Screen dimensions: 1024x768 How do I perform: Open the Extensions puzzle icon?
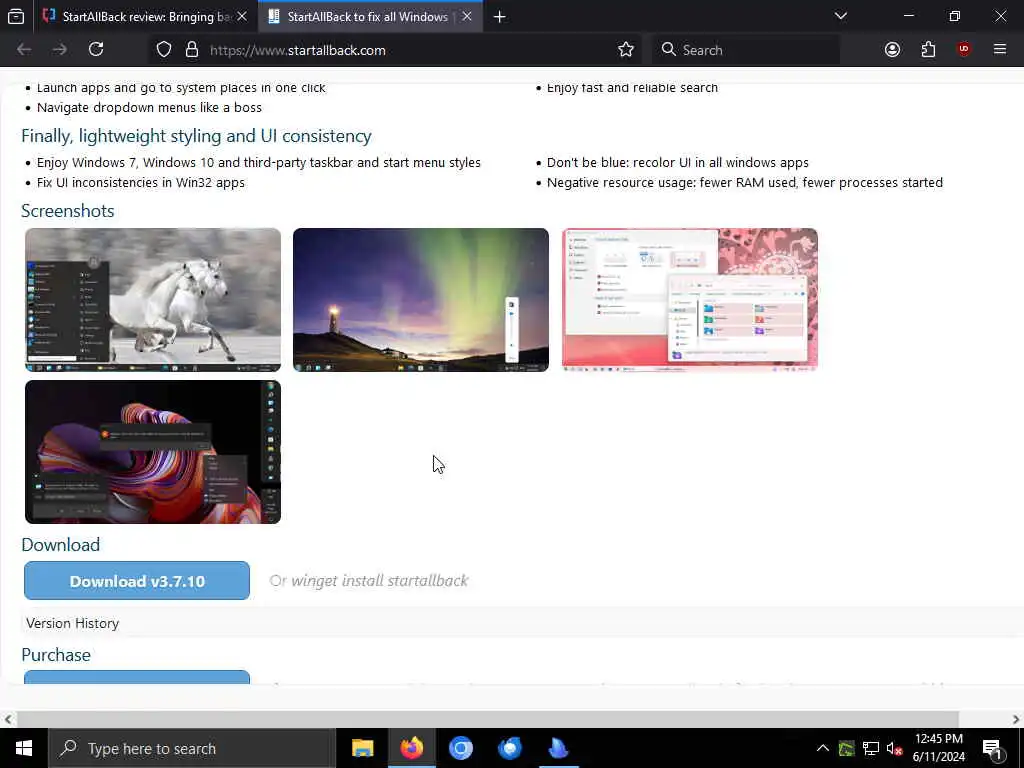[x=928, y=50]
